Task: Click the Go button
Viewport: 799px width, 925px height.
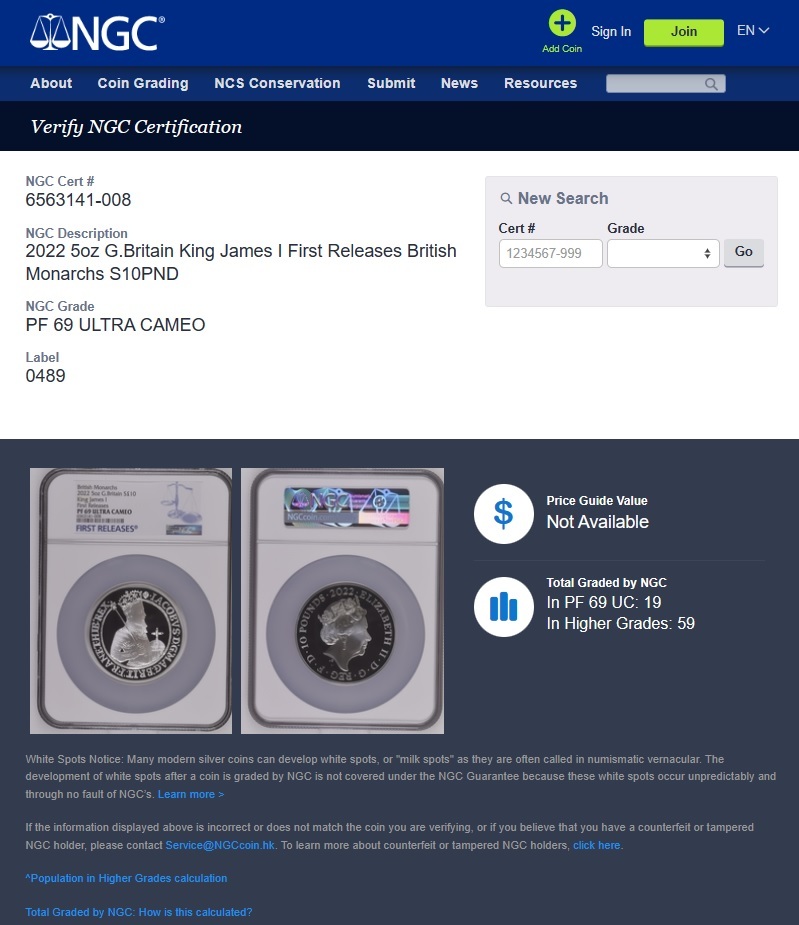Action: (x=744, y=252)
